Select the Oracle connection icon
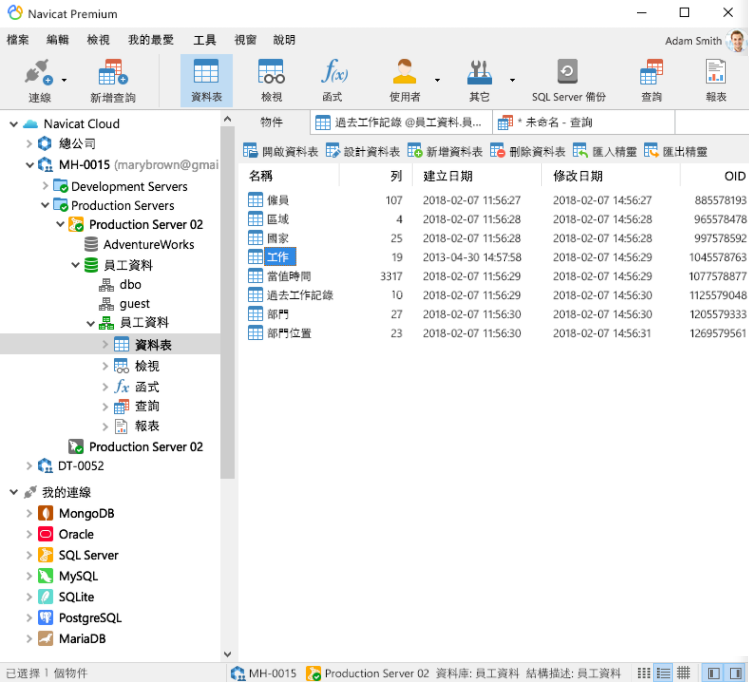The image size is (749, 682). click(x=45, y=534)
